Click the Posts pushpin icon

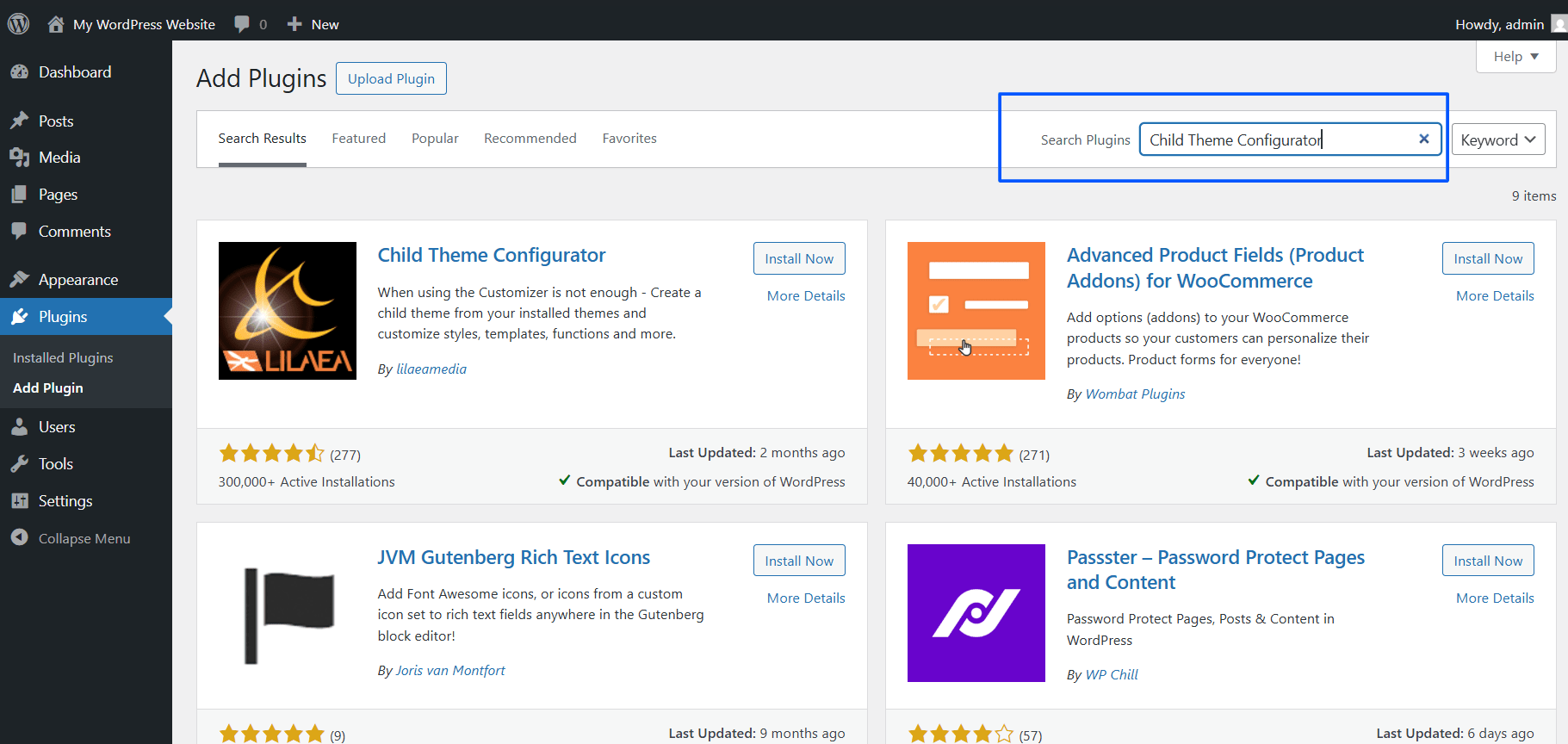(20, 121)
